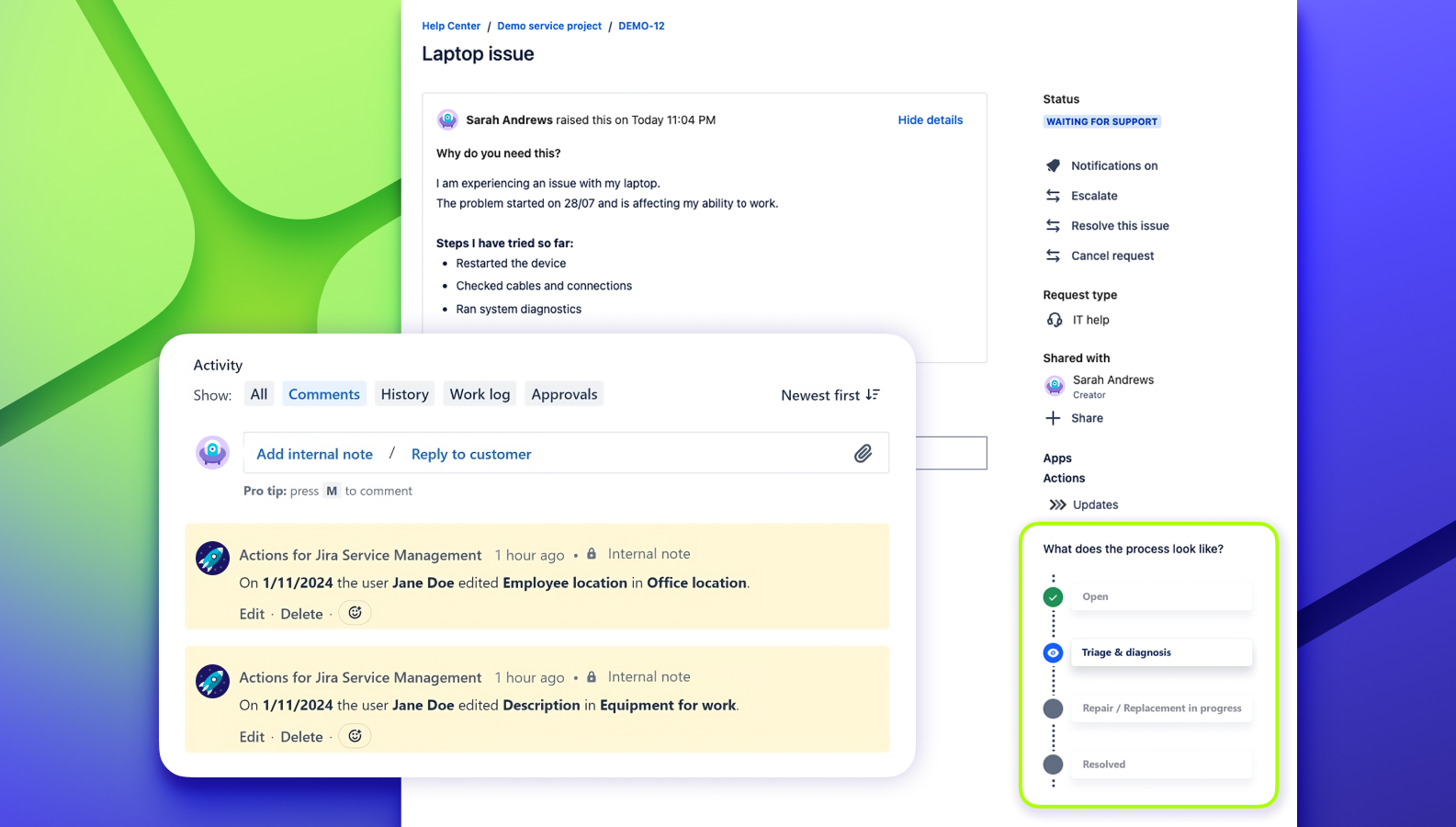Switch to History activity tab
This screenshot has width=1456, height=827.
[405, 394]
